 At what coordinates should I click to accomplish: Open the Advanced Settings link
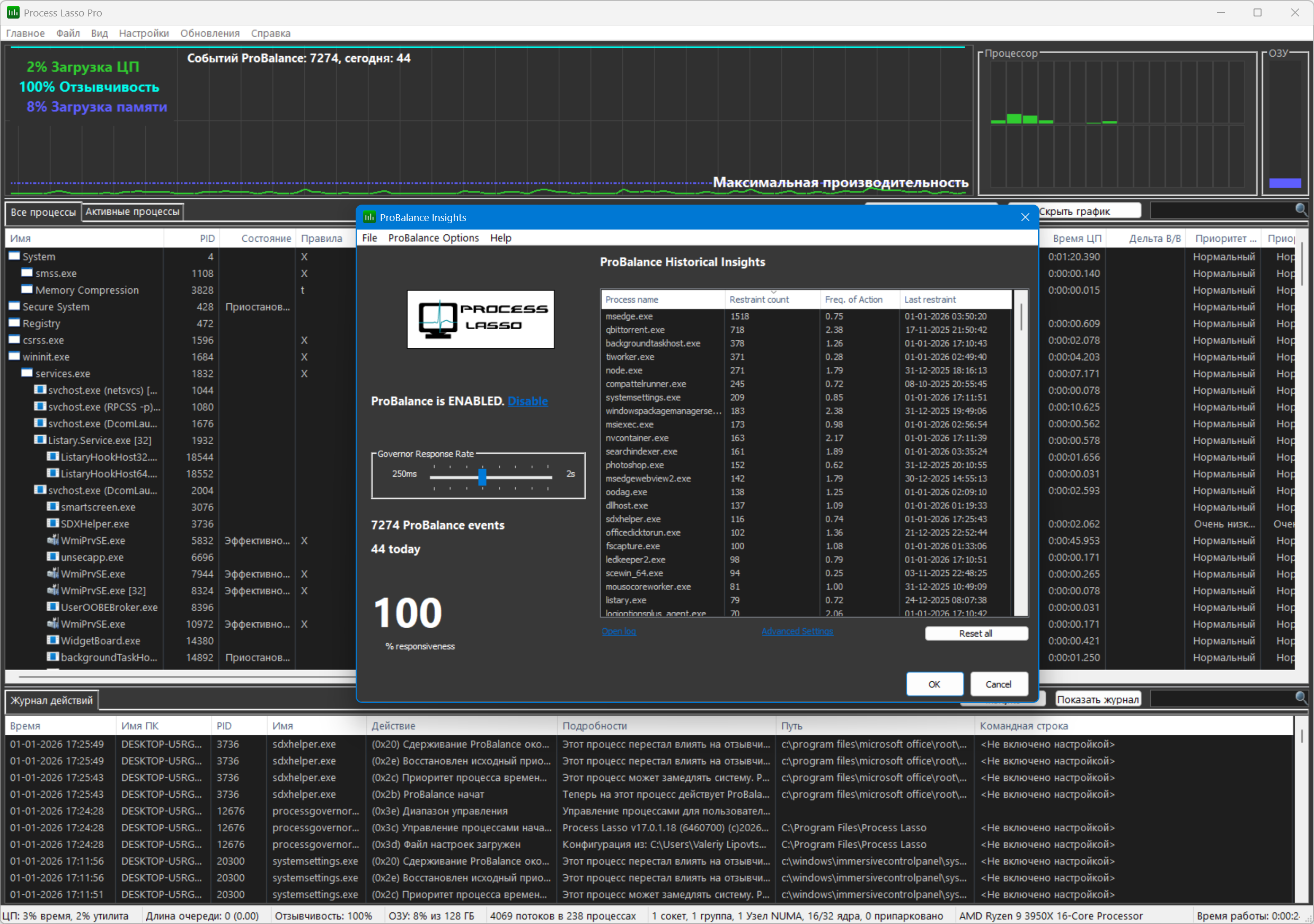[797, 631]
